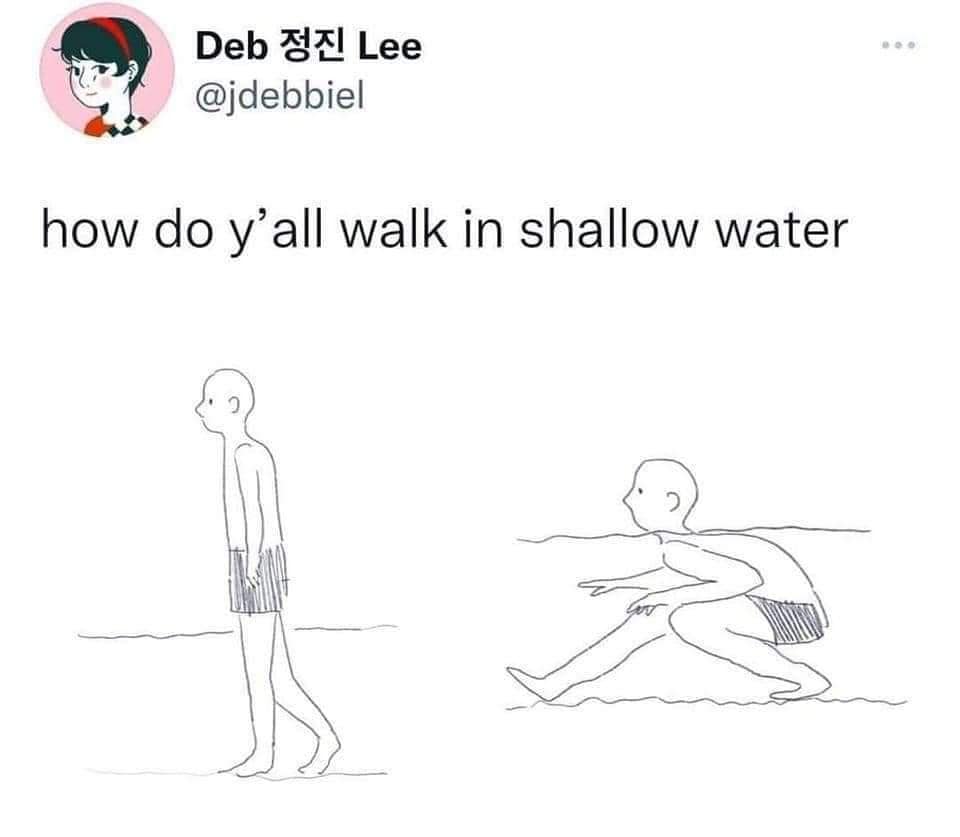
Task: Open the @jdebbiel handle link
Action: 280,96
